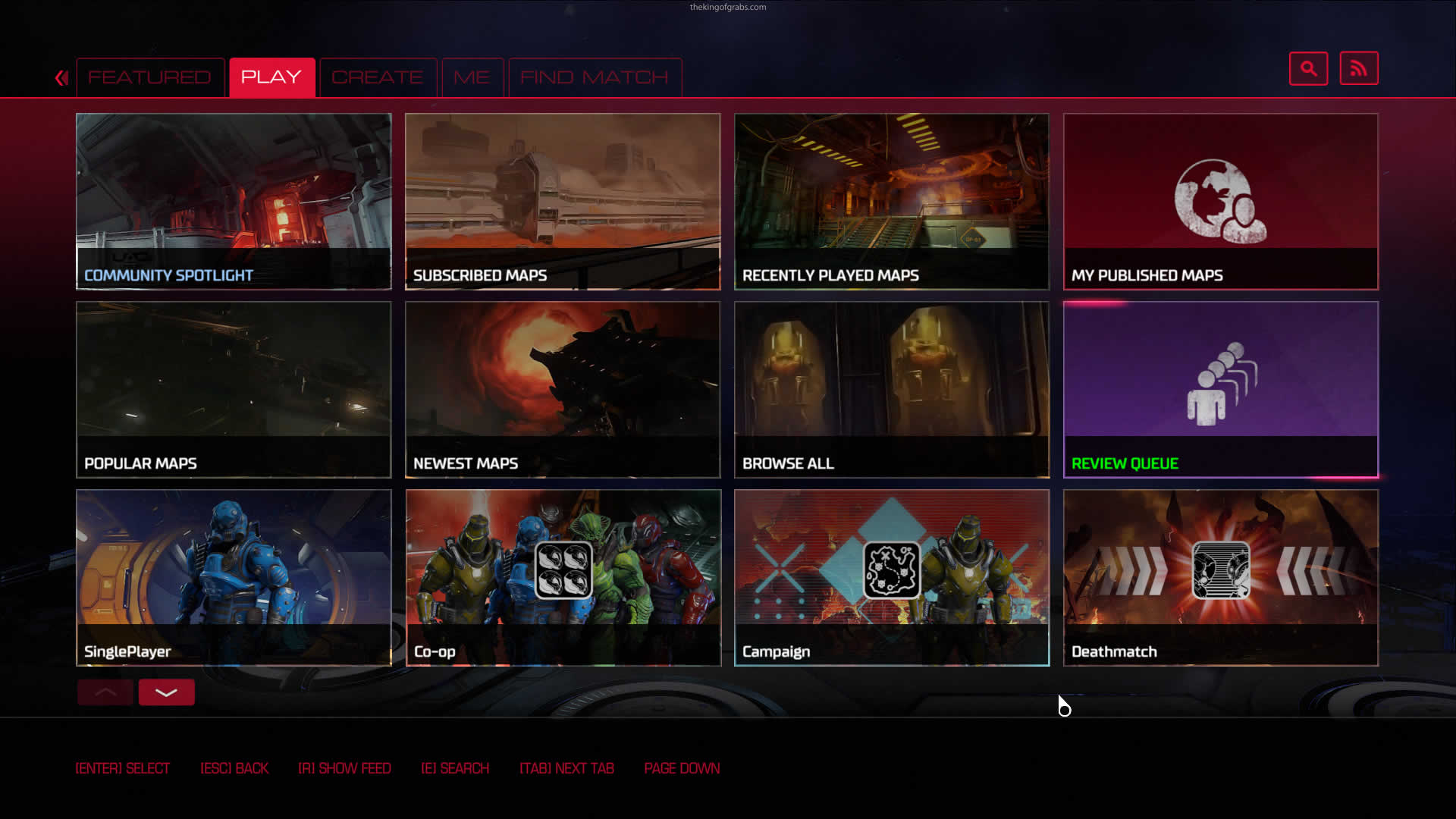Click the Page Down text hint
This screenshot has width=1456, height=819.
682,768
